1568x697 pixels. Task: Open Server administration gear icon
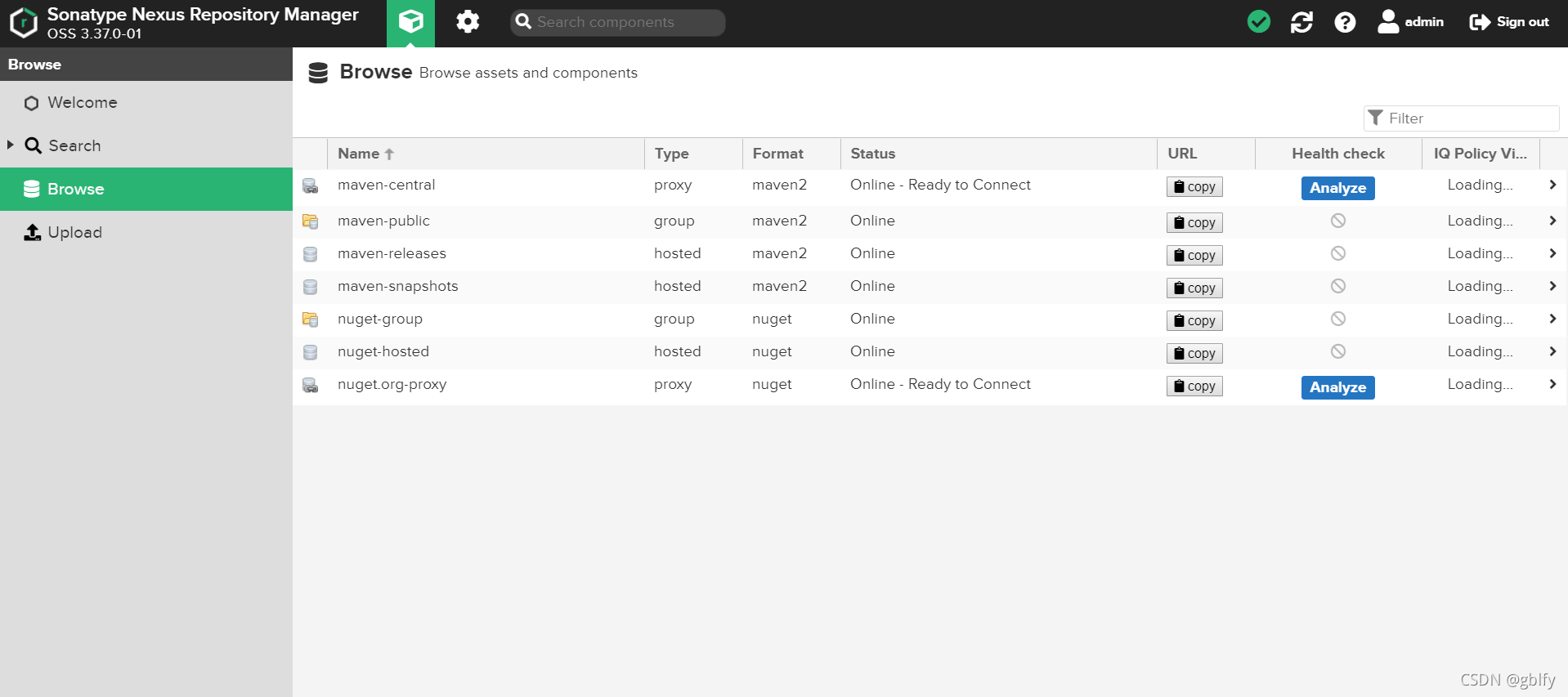point(468,22)
